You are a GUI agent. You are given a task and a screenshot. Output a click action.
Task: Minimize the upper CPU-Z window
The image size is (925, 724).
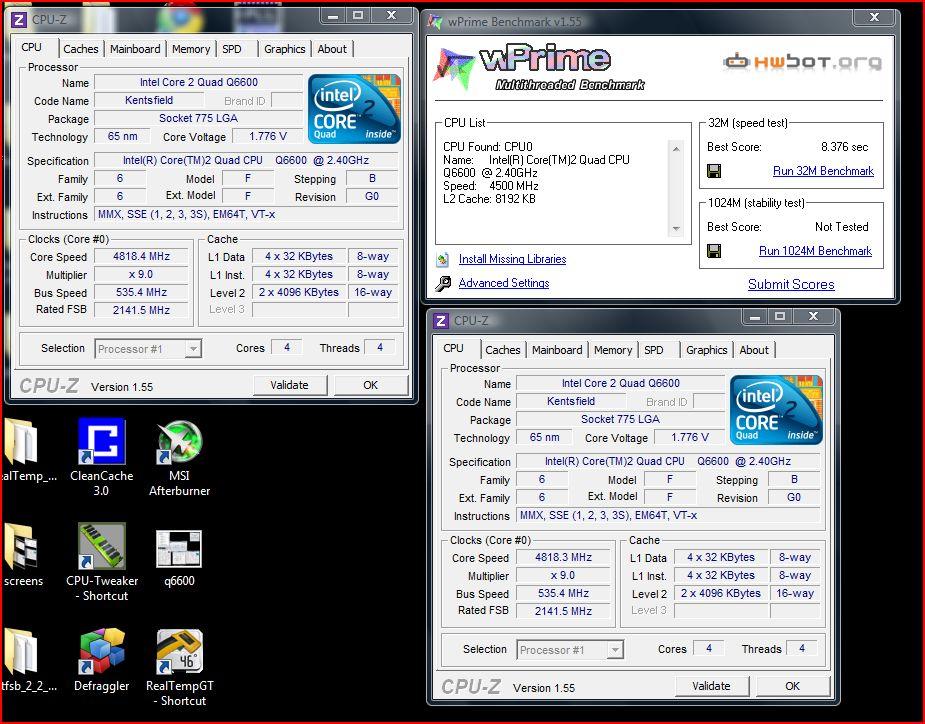(x=333, y=16)
